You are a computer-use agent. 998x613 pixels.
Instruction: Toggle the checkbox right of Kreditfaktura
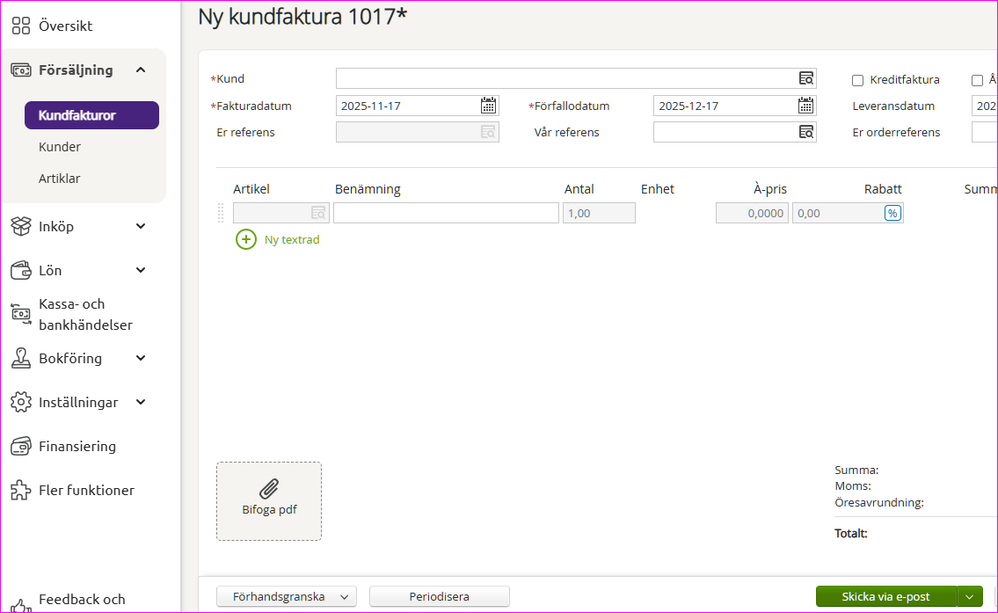[x=977, y=80]
